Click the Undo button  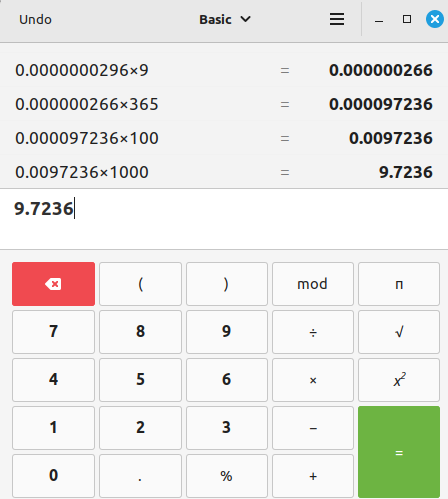point(35,20)
